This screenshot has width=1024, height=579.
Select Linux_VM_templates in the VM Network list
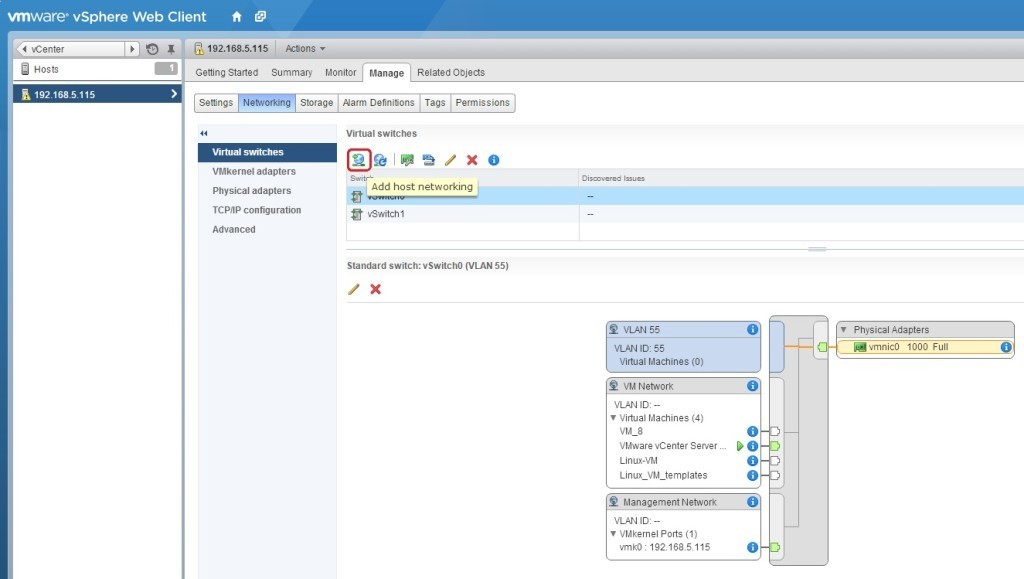[x=663, y=476]
